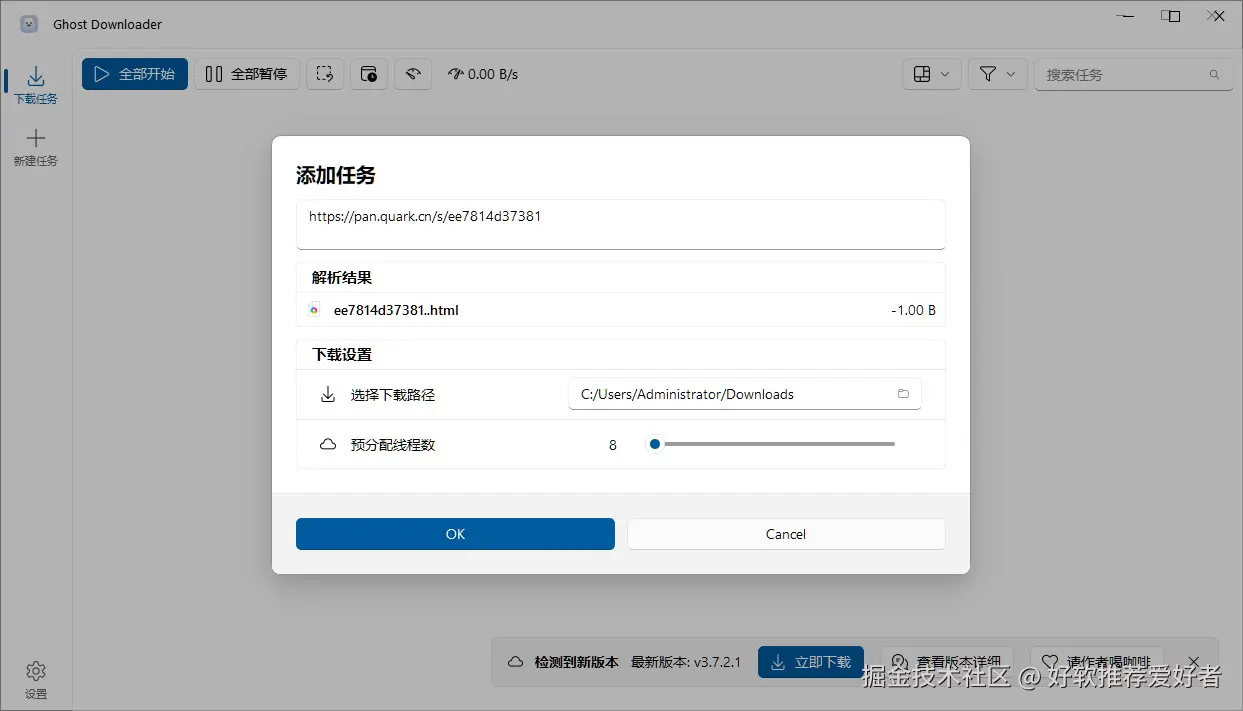The width and height of the screenshot is (1243, 711).
Task: Browse with the folder icon in the path field
Action: click(903, 394)
